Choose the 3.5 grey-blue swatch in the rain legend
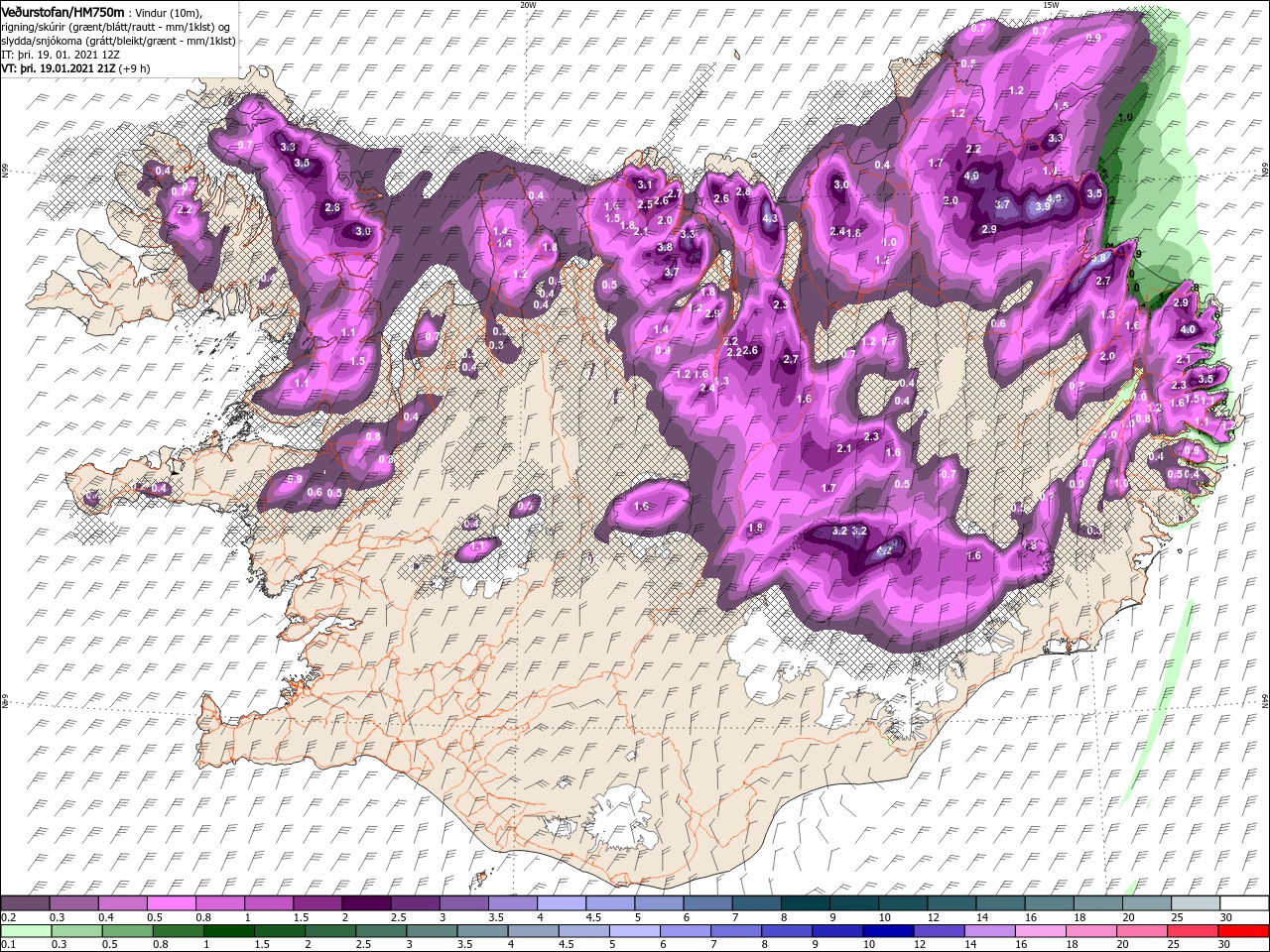Image resolution: width=1270 pixels, height=952 pixels. (x=484, y=931)
